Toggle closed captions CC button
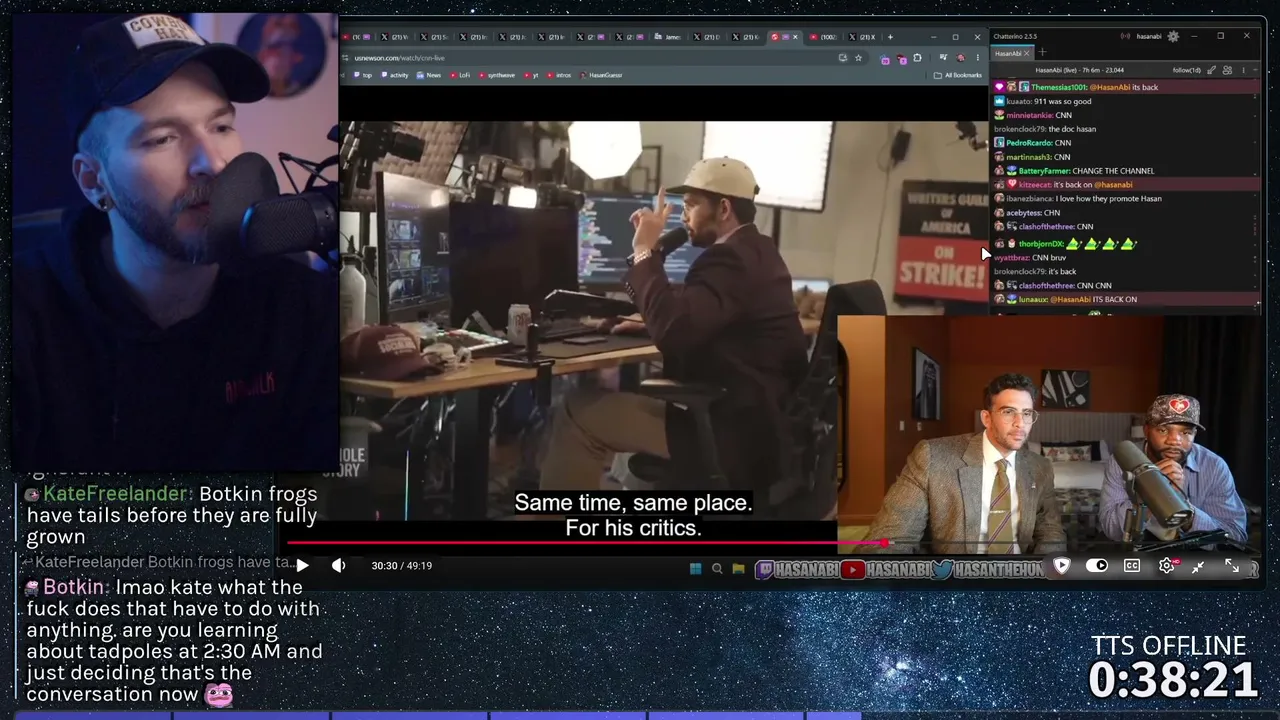The width and height of the screenshot is (1280, 720). pos(1132,565)
